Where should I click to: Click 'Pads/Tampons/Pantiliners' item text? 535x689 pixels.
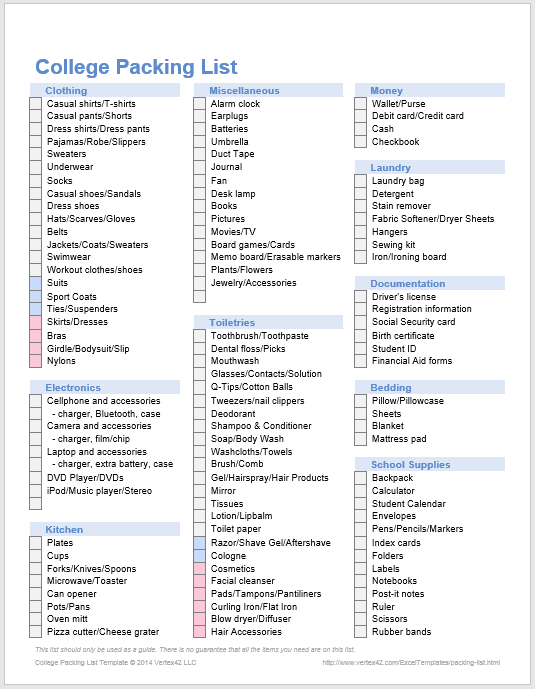point(266,594)
